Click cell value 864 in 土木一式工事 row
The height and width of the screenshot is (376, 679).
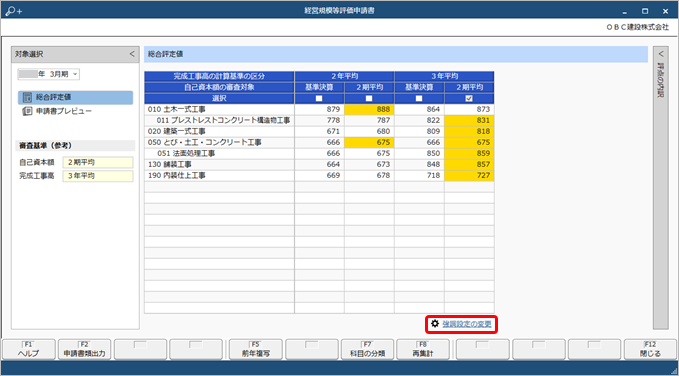point(419,109)
